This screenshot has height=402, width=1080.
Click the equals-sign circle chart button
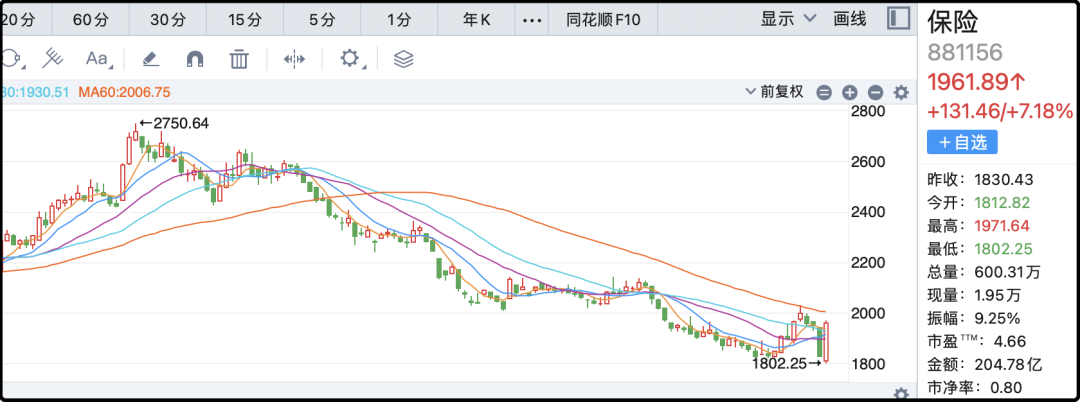(824, 92)
